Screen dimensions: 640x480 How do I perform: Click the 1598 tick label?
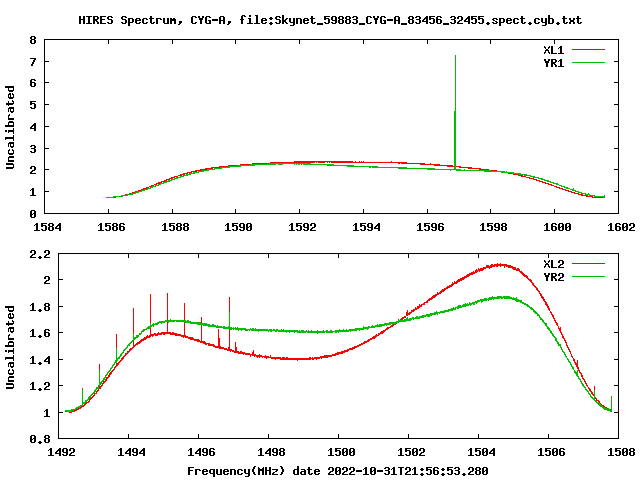click(493, 227)
